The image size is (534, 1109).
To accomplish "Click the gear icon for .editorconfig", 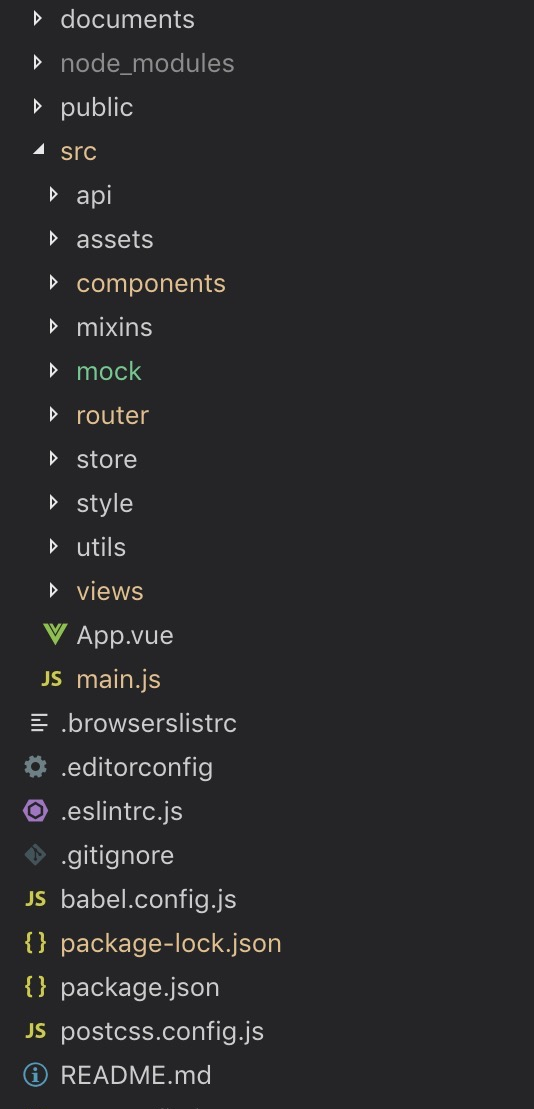I will [35, 767].
